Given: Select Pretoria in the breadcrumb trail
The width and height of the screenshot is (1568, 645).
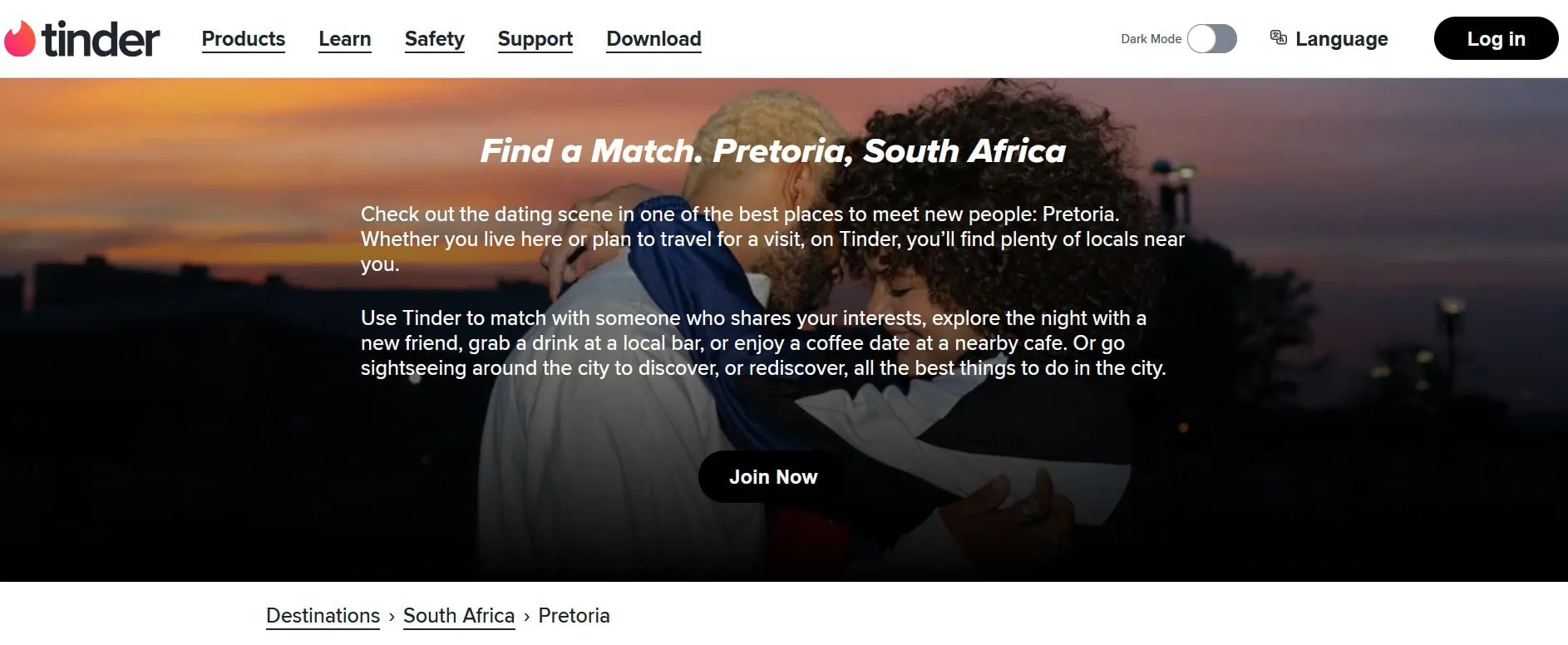Looking at the screenshot, I should [x=574, y=615].
